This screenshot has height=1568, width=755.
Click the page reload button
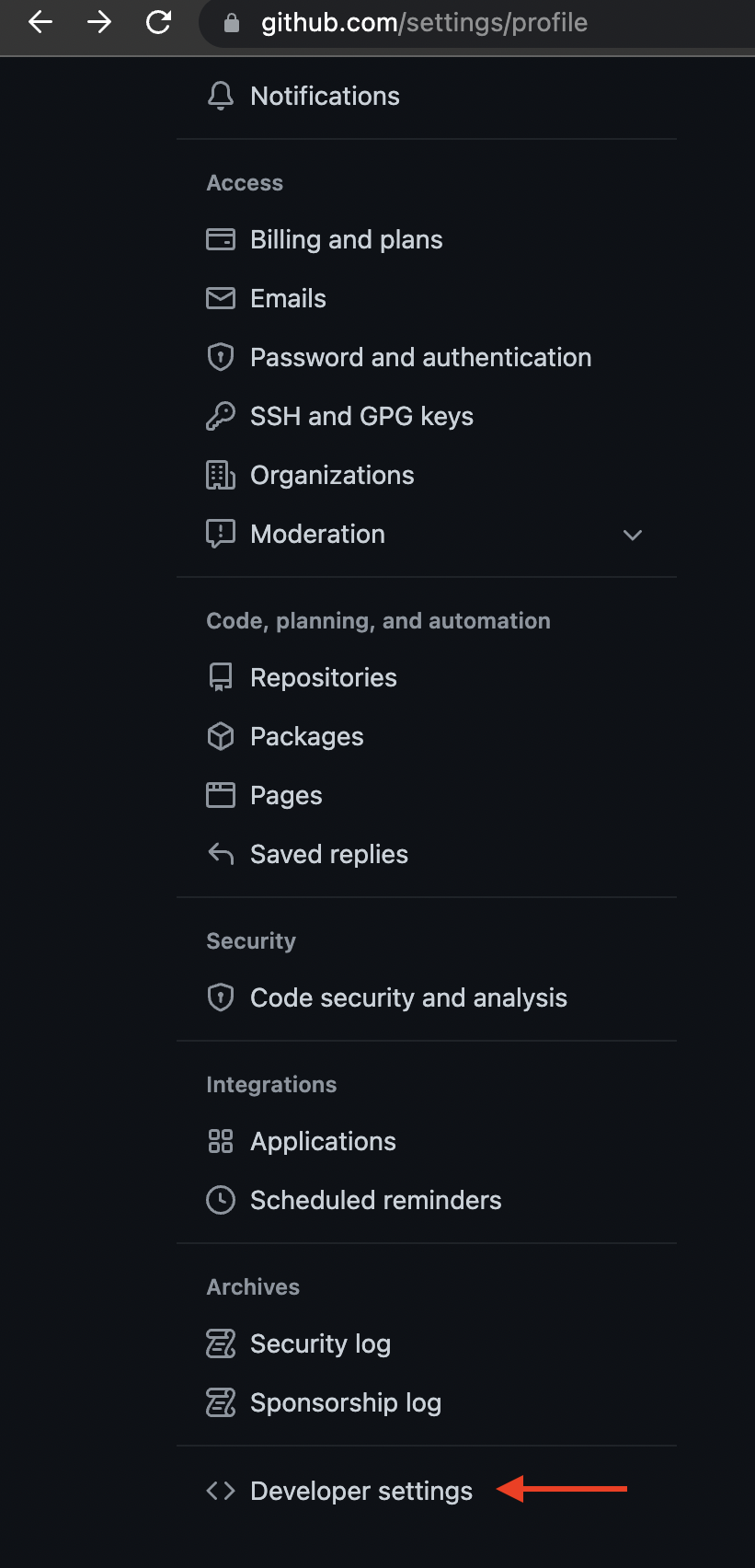coord(157,23)
